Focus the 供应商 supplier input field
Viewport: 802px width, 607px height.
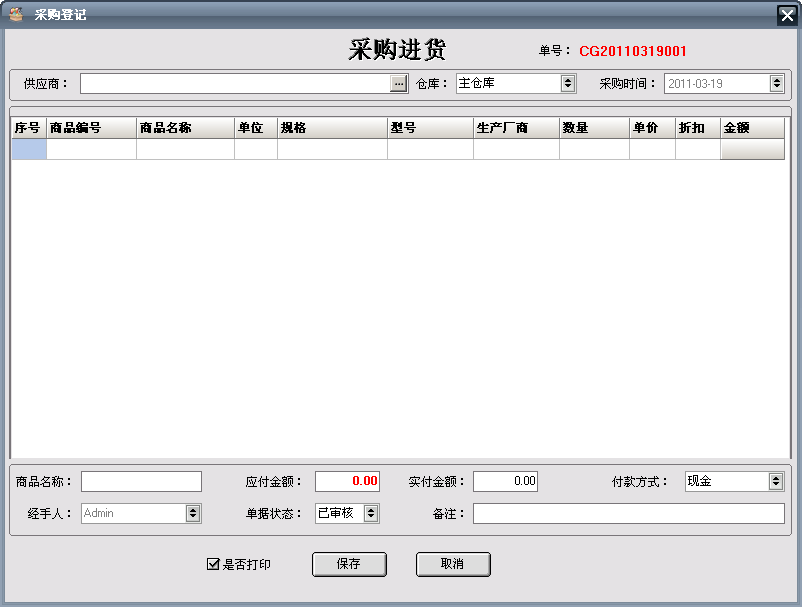(235, 84)
